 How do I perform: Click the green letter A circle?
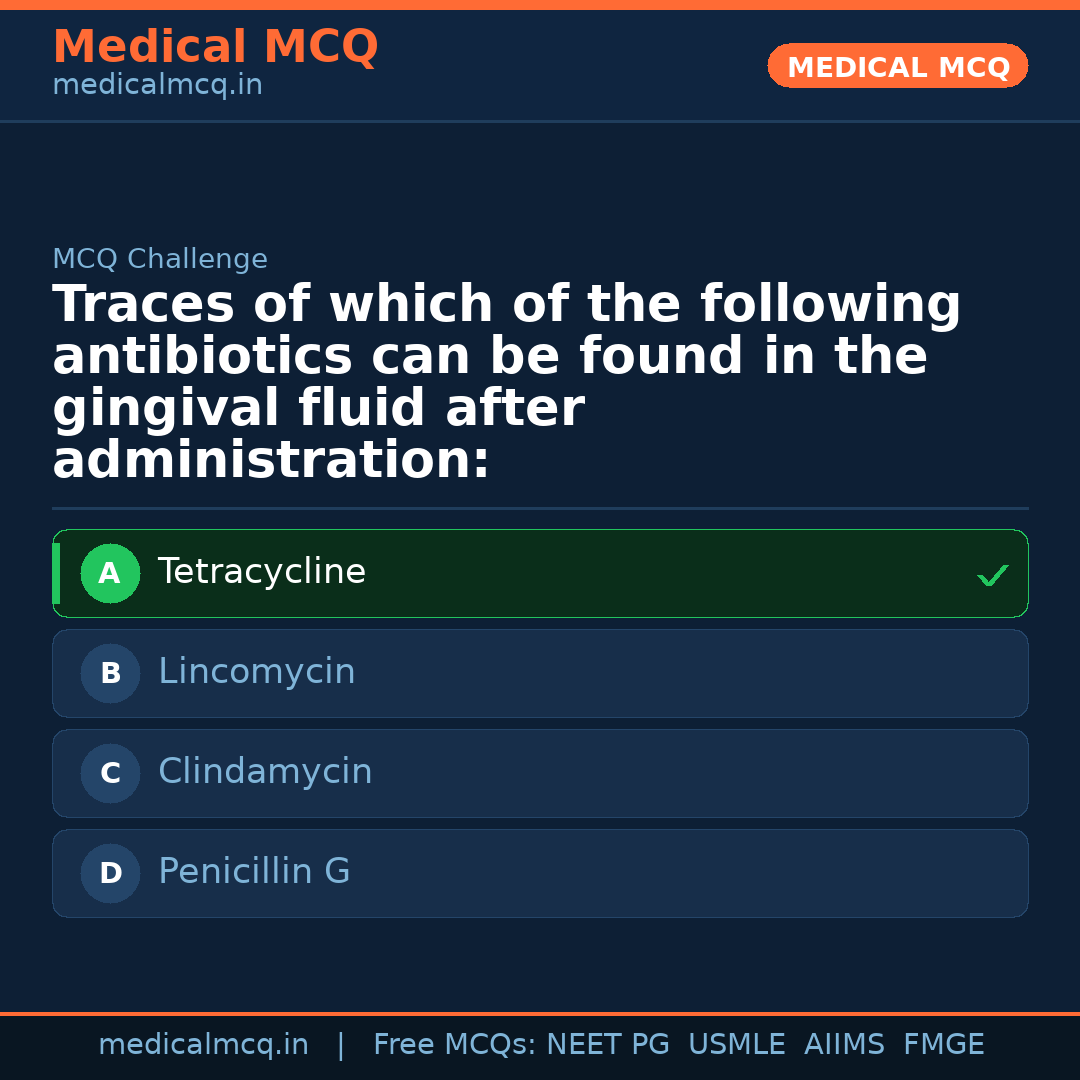point(110,574)
